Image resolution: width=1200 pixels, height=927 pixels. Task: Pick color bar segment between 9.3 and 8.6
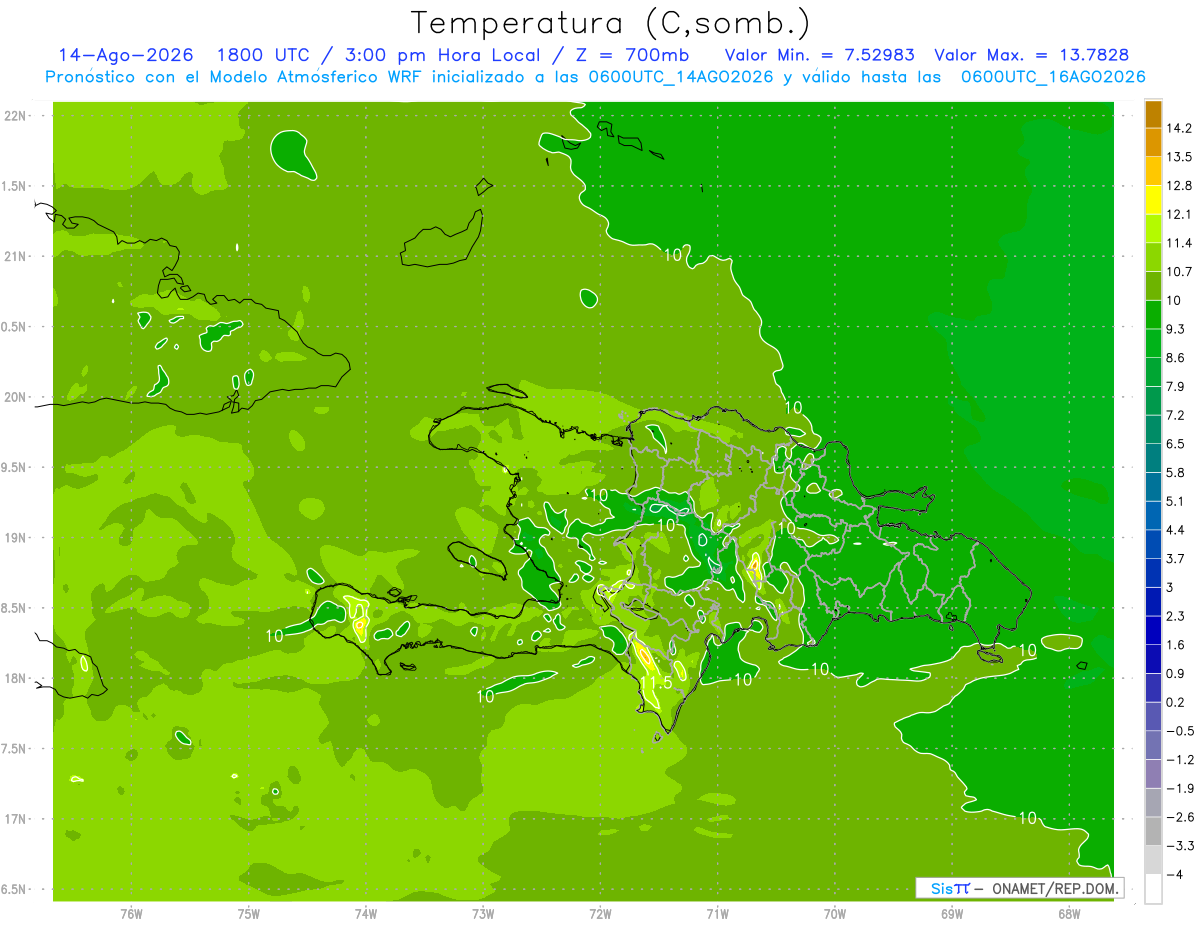(x=1153, y=343)
